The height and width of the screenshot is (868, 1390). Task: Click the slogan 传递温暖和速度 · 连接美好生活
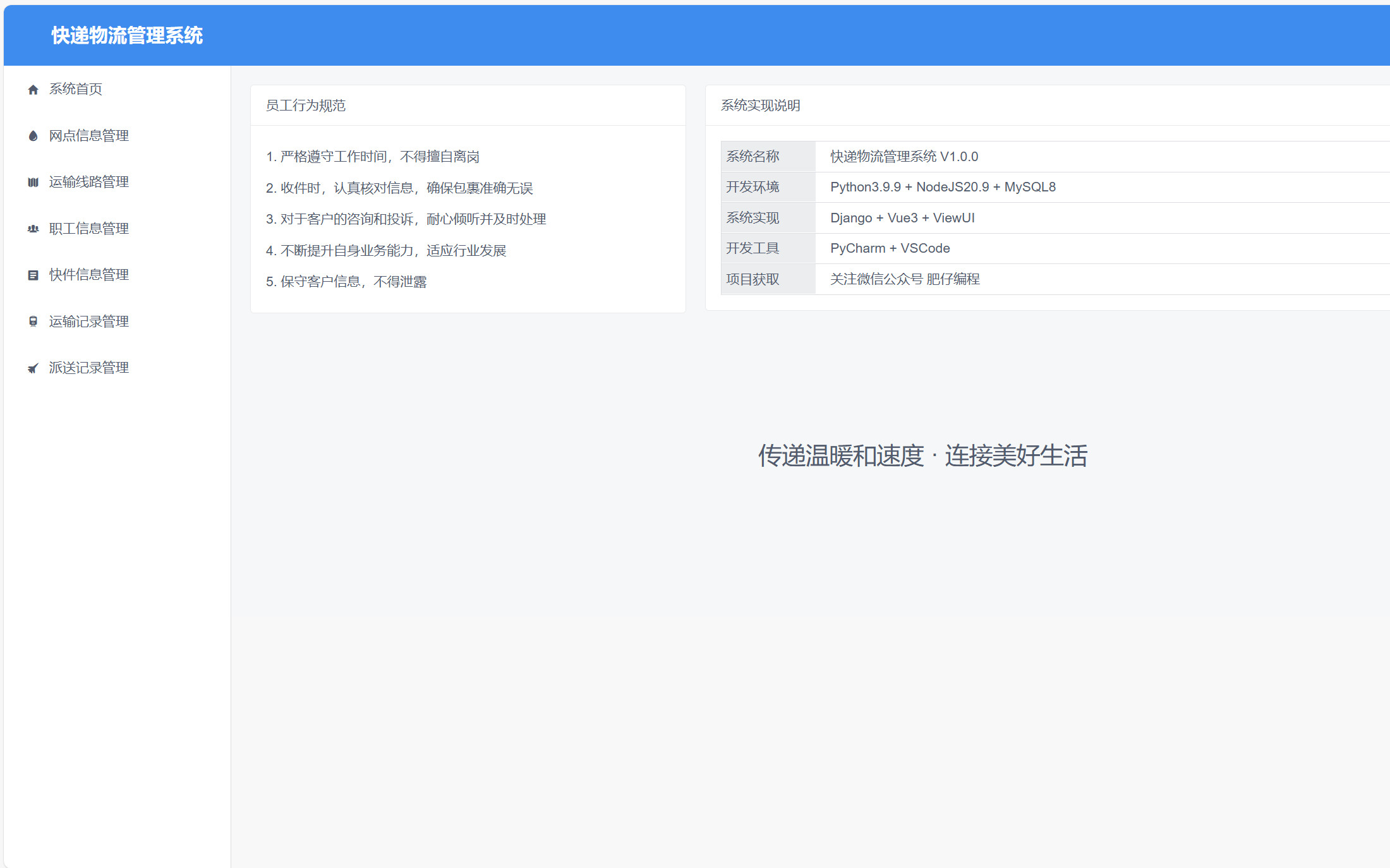click(923, 455)
